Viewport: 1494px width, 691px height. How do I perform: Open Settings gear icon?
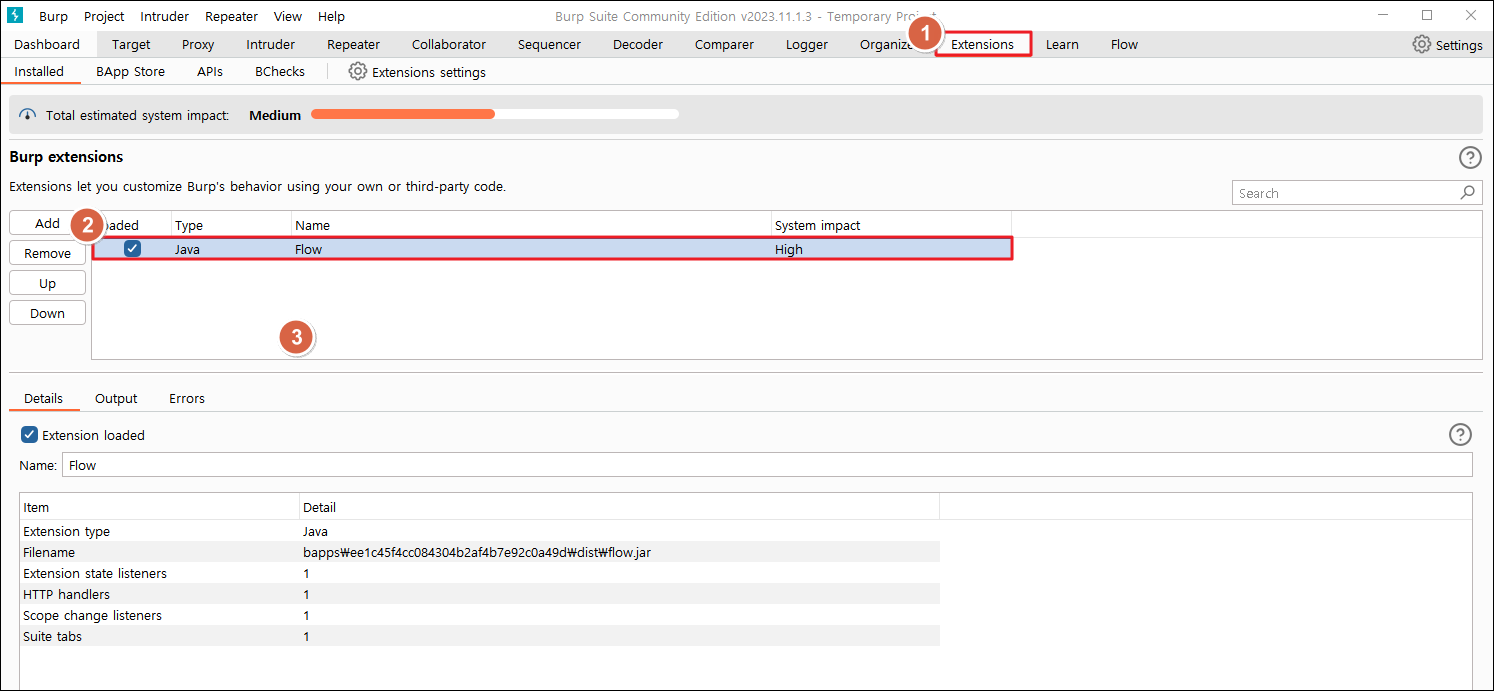(1421, 44)
